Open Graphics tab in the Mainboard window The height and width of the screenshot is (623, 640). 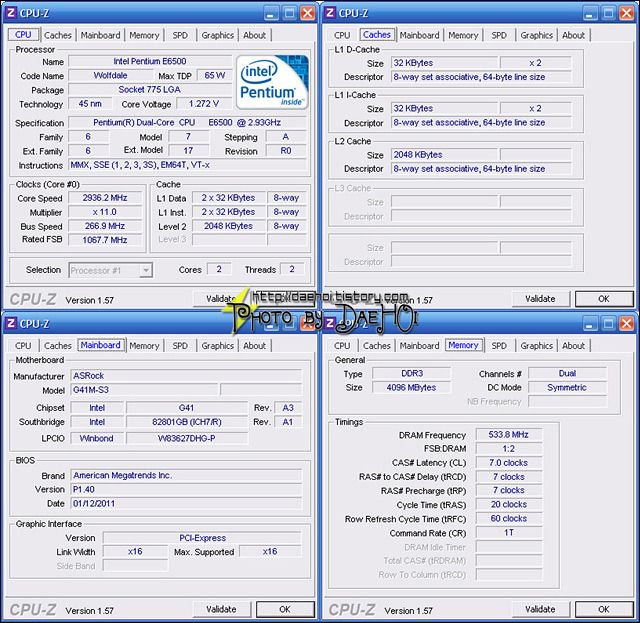pos(218,346)
